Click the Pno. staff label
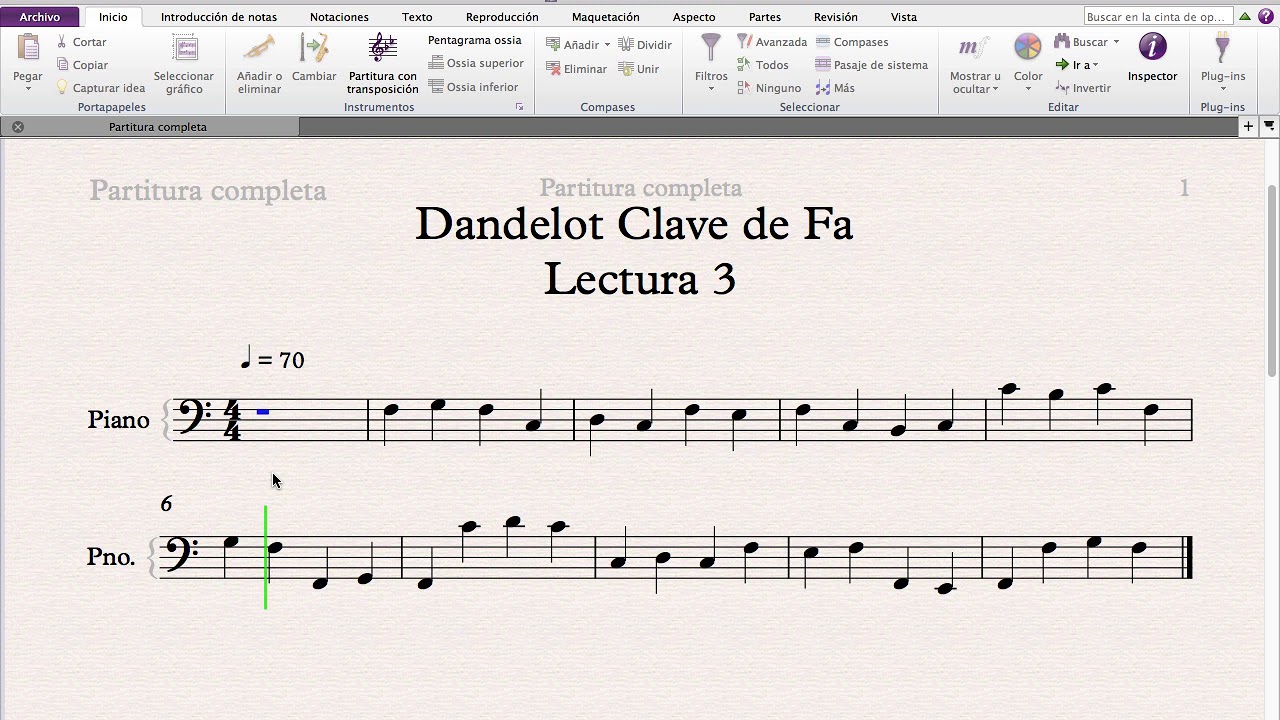This screenshot has width=1280, height=720. point(111,557)
